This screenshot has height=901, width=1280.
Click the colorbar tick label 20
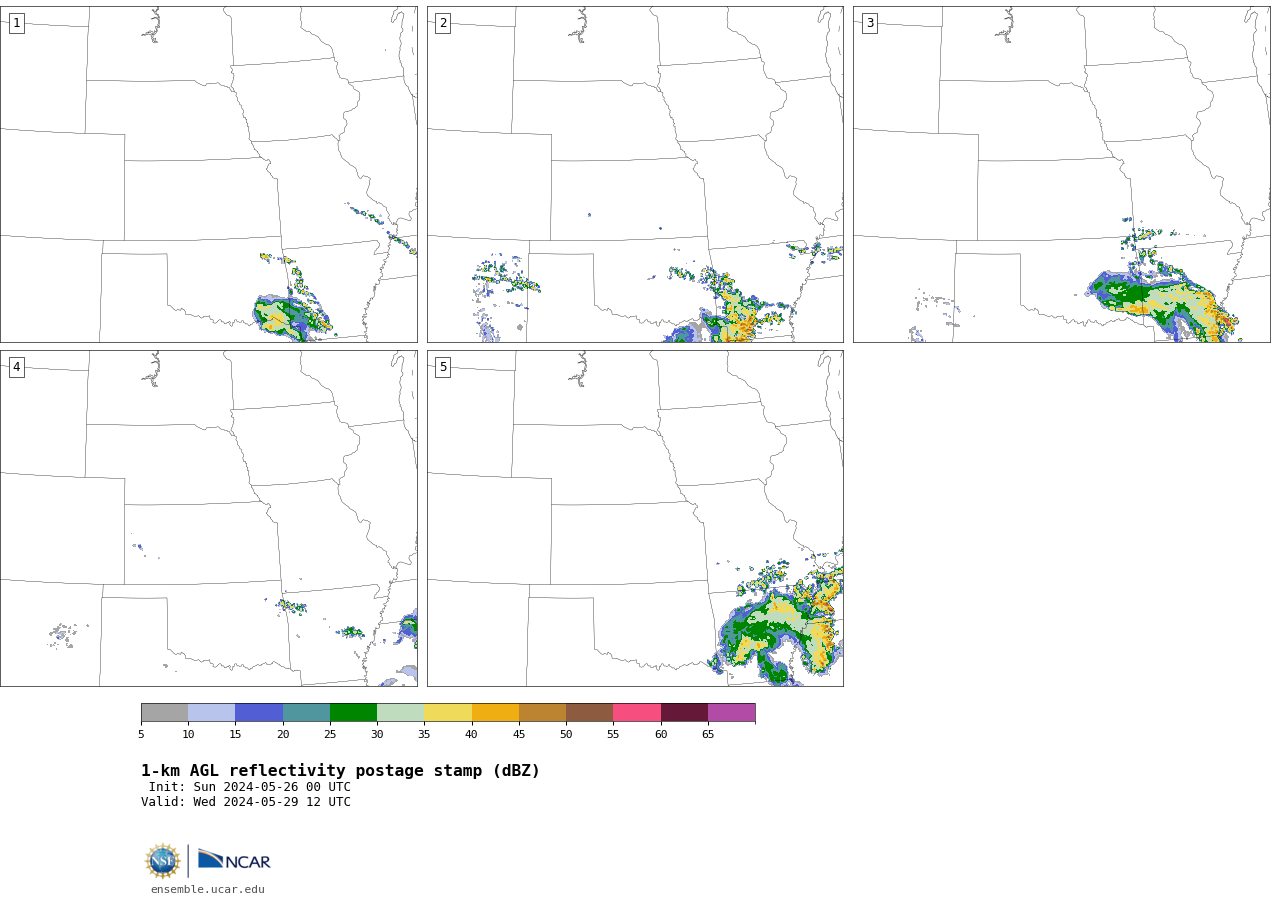pyautogui.click(x=283, y=735)
